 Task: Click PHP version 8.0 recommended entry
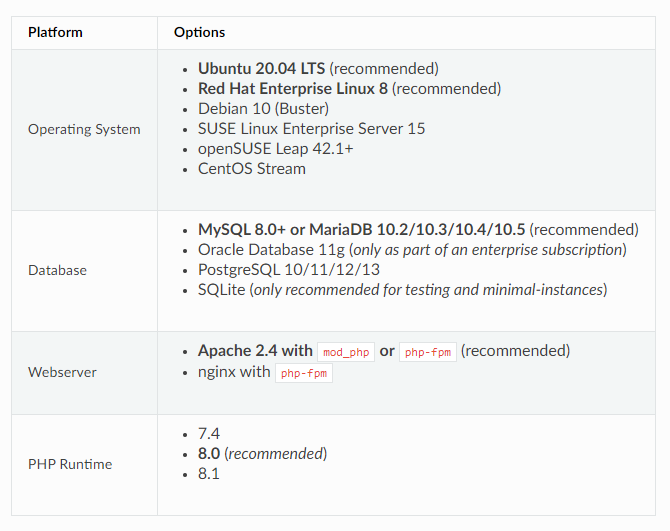click(262, 454)
